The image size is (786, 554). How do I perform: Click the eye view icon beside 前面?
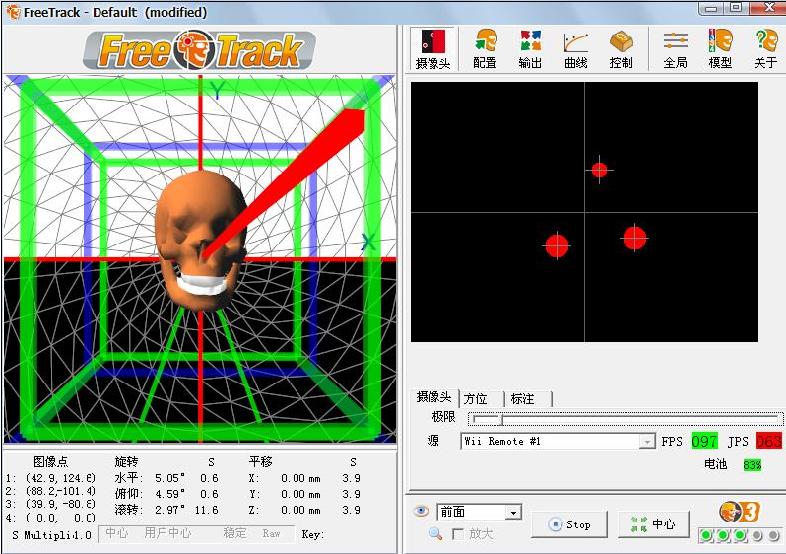(421, 511)
